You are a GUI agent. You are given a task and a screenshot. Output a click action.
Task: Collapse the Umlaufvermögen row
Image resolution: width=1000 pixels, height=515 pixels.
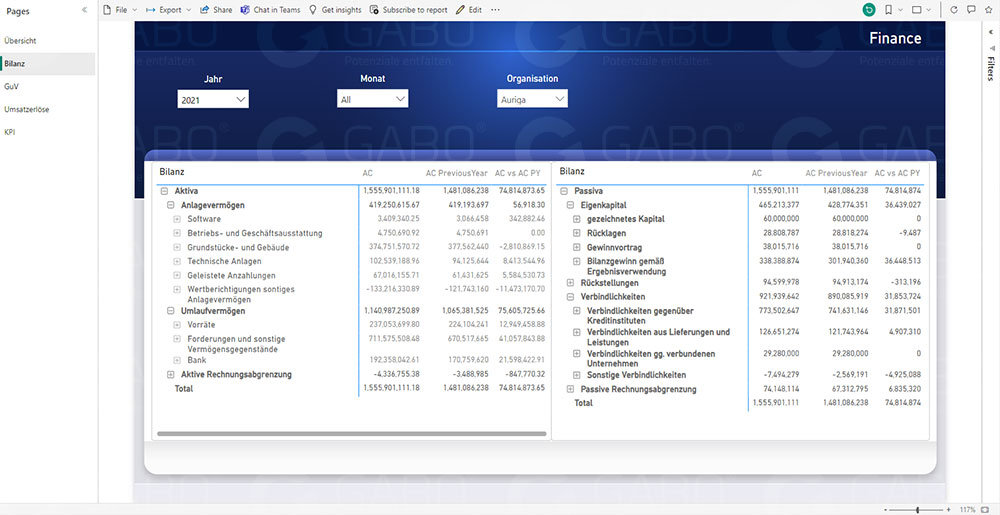170,311
